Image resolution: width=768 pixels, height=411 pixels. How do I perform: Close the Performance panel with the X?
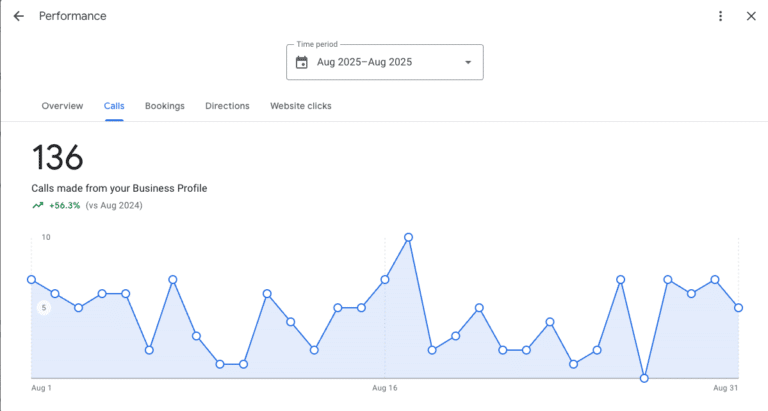click(x=751, y=16)
